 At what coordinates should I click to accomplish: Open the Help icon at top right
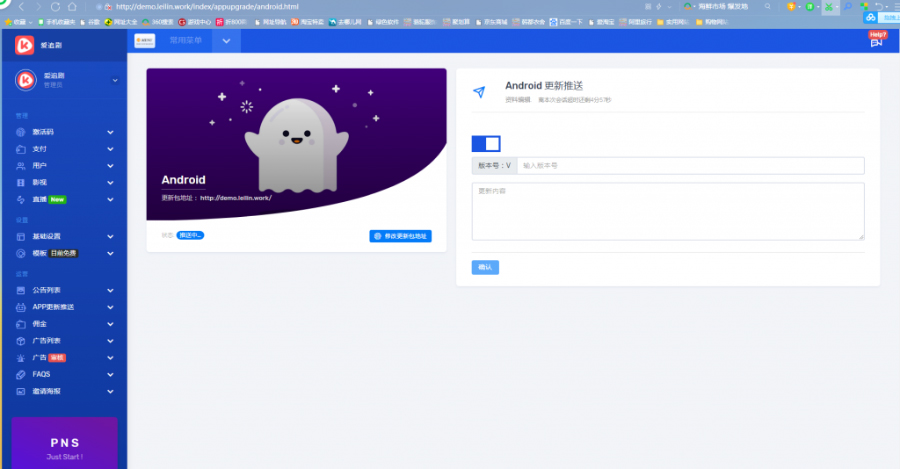pos(877,39)
